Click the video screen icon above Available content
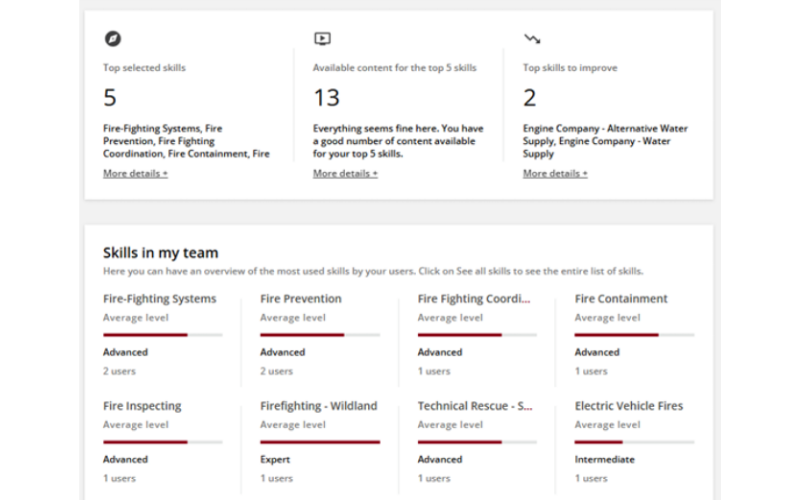800x500 pixels. 322,39
